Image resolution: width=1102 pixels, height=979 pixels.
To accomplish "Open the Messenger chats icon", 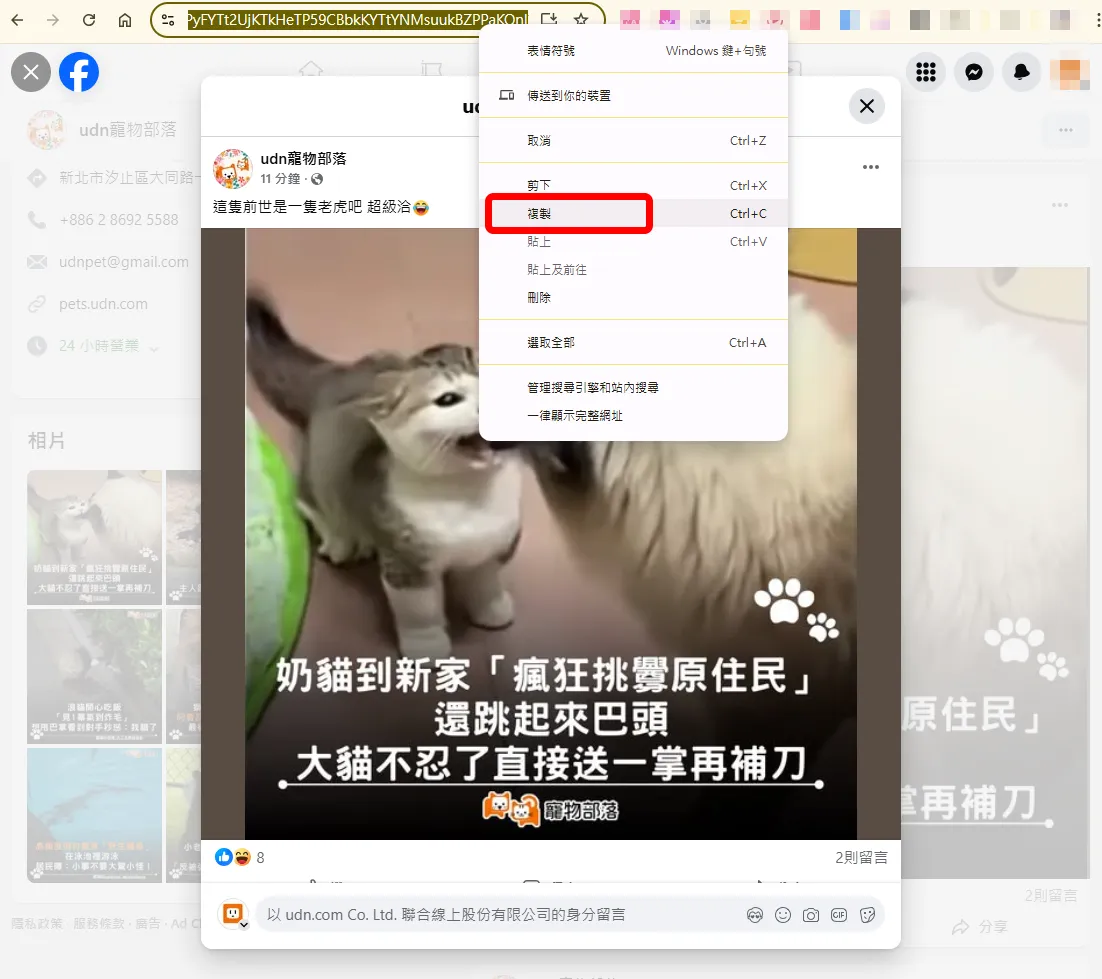I will coord(973,72).
